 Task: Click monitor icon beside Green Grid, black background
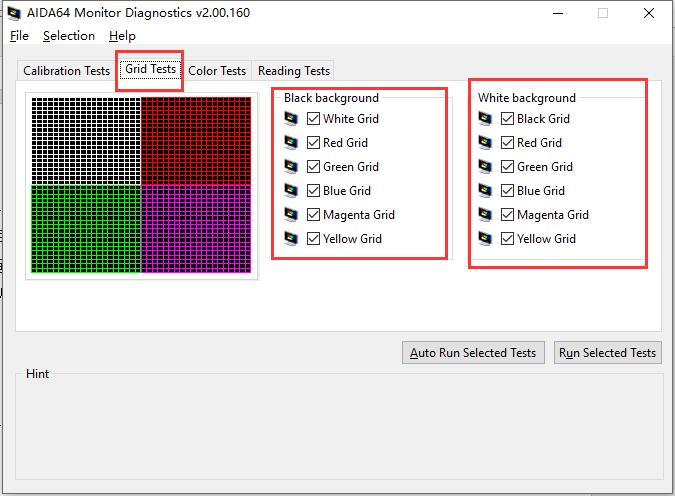tap(292, 167)
